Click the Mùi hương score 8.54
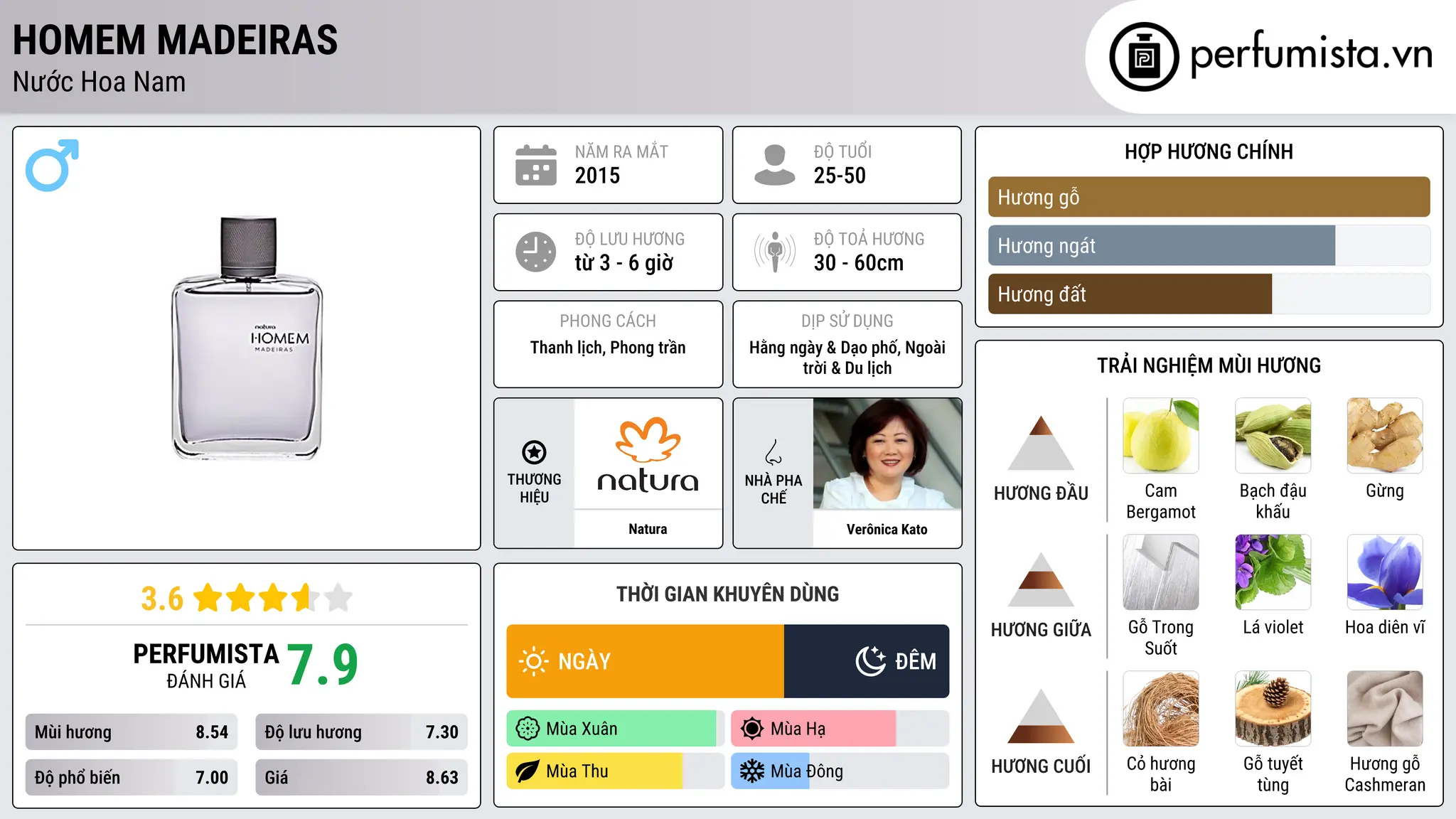Image resolution: width=1456 pixels, height=819 pixels. (212, 732)
